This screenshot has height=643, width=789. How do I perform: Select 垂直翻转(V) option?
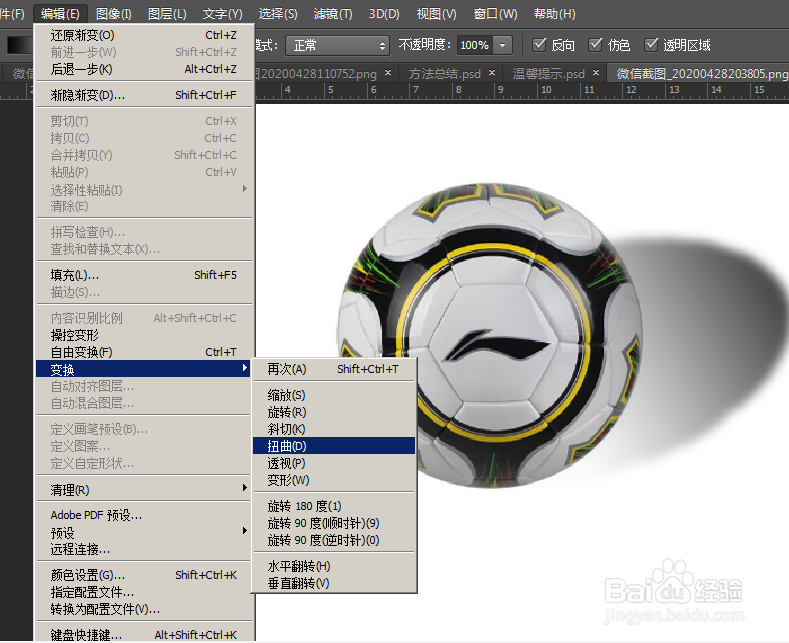click(334, 583)
